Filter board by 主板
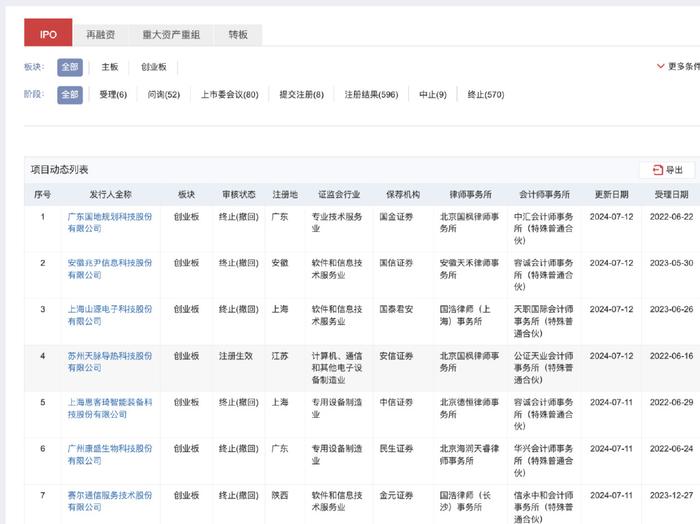 pyautogui.click(x=109, y=67)
